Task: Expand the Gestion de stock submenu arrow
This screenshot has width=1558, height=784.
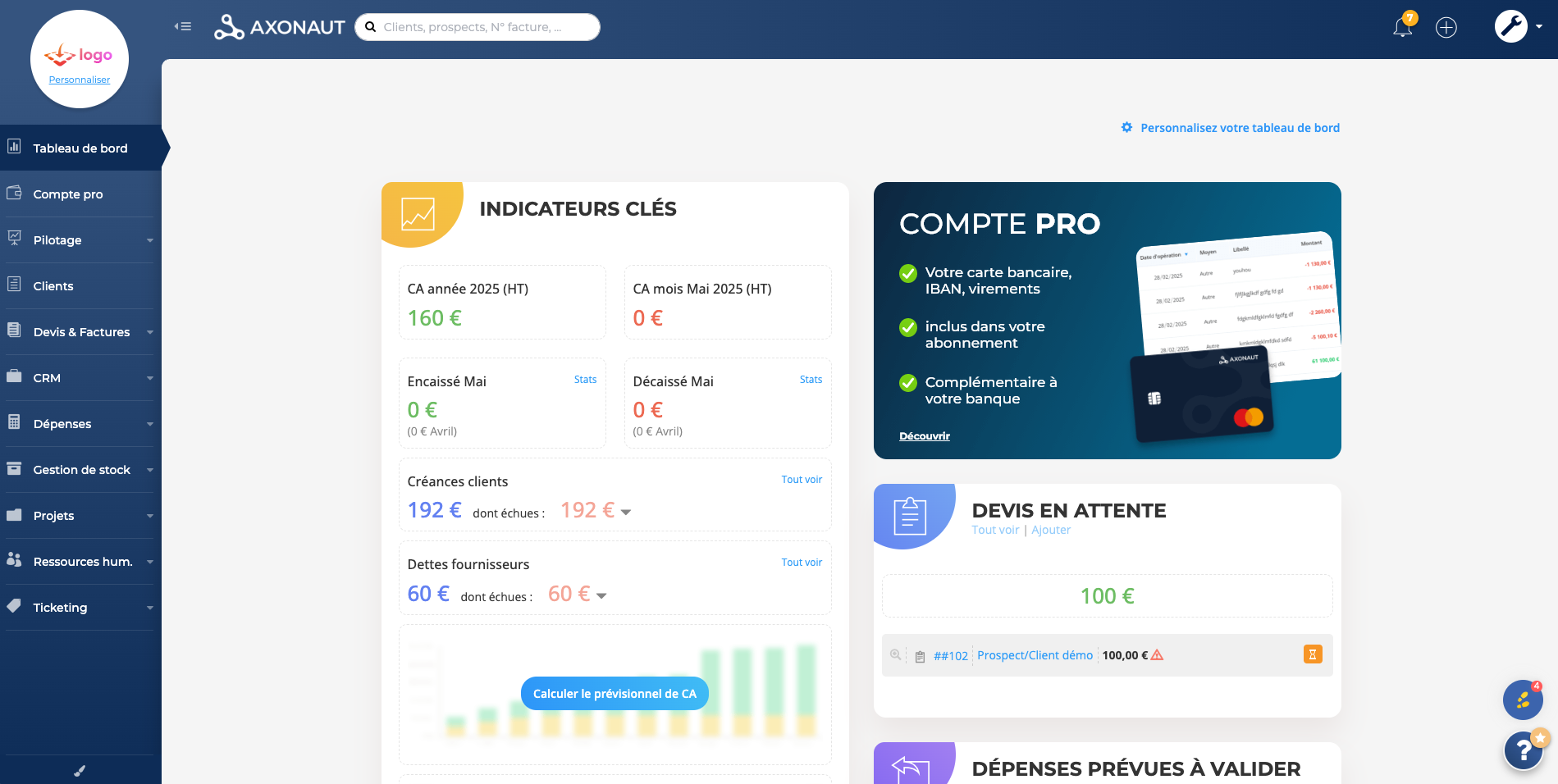Action: tap(150, 470)
